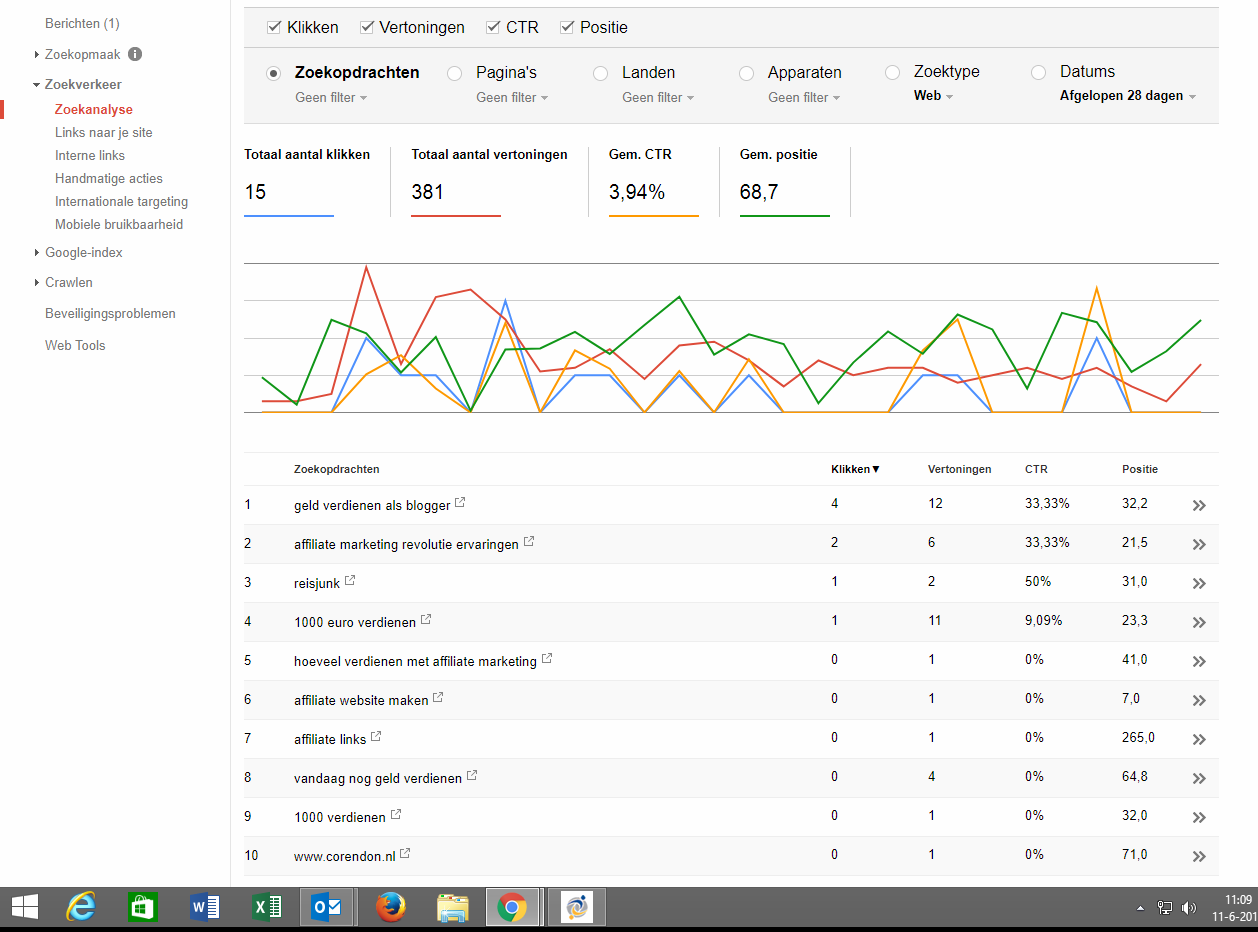Open 'Geen filter' dropdown under Apparaten

tap(804, 97)
